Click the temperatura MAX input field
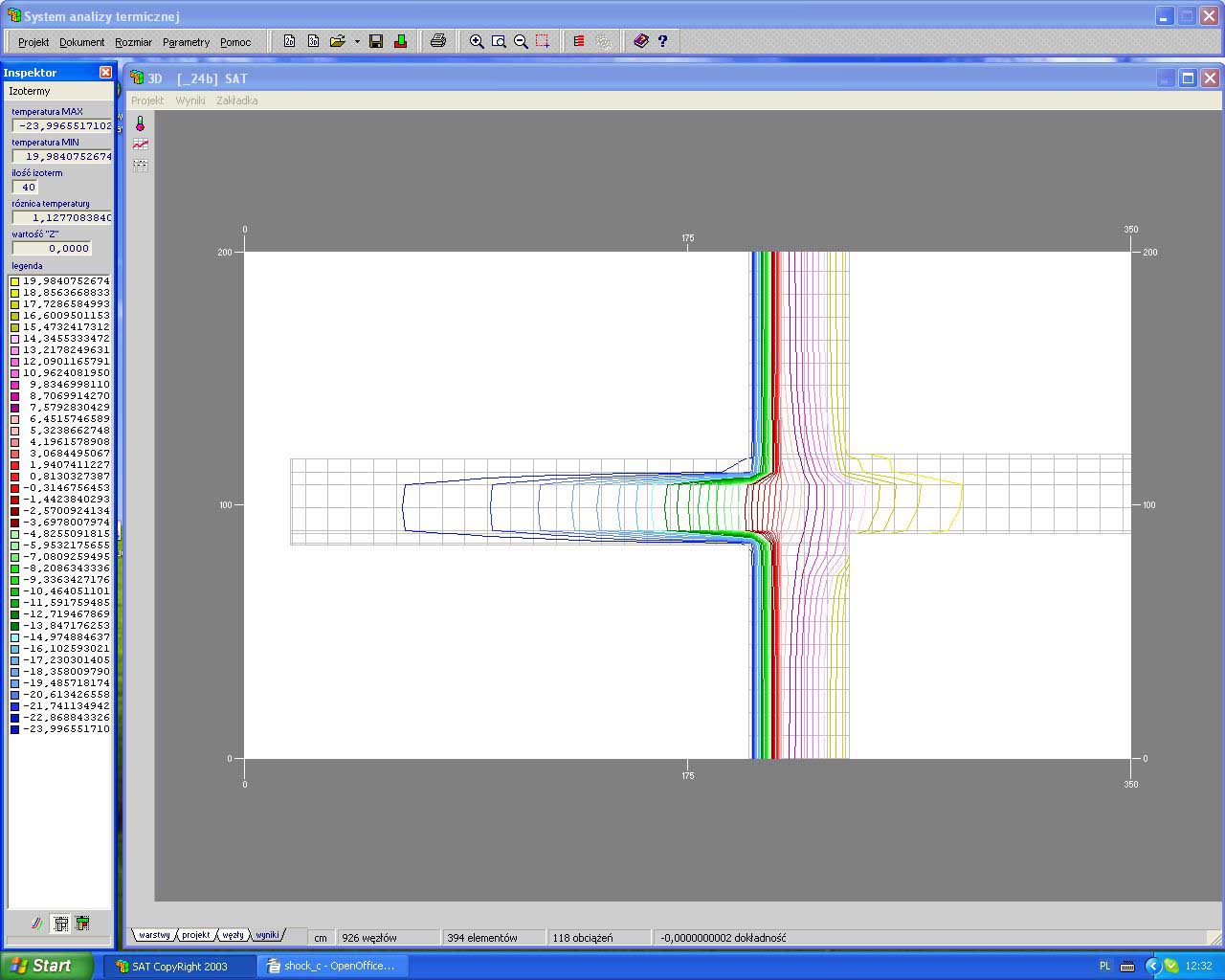Image resolution: width=1225 pixels, height=980 pixels. click(62, 125)
